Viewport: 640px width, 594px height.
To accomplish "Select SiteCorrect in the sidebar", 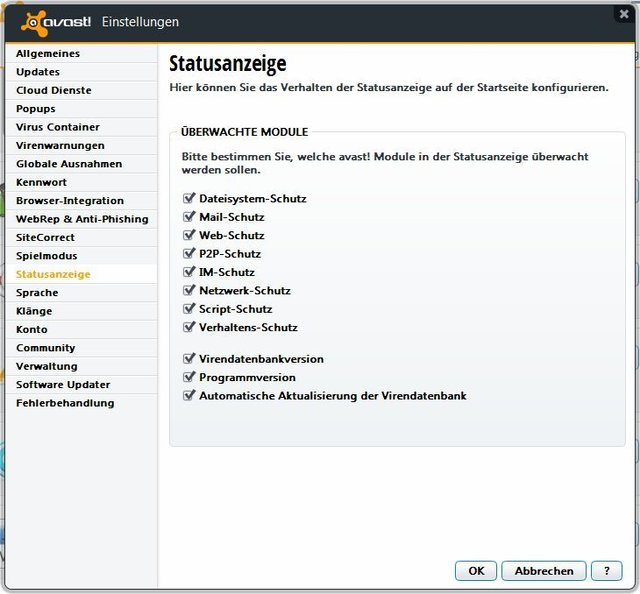I will click(x=81, y=237).
